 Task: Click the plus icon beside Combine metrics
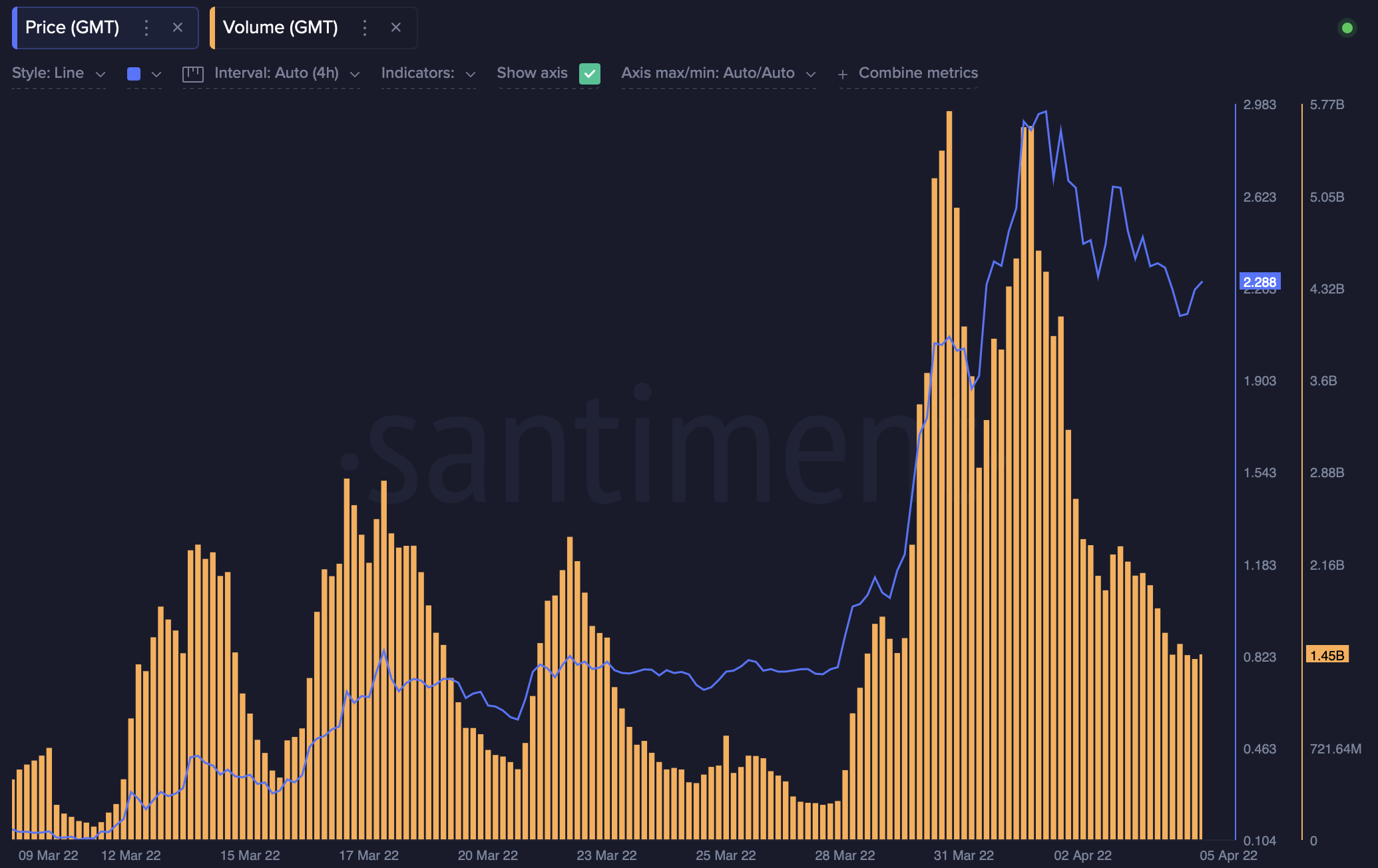[x=843, y=74]
